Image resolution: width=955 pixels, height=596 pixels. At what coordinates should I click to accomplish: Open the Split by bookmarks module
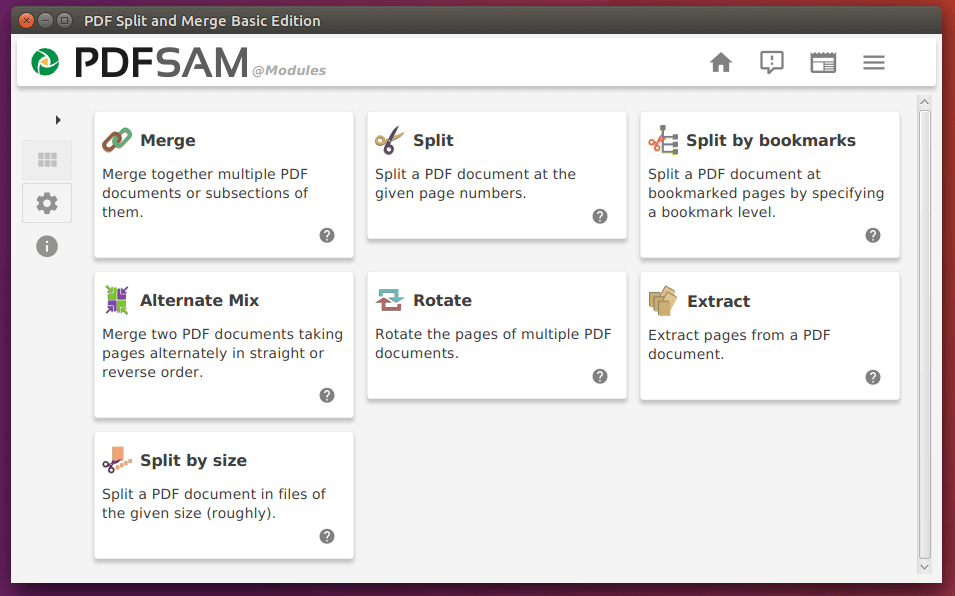[x=770, y=184]
